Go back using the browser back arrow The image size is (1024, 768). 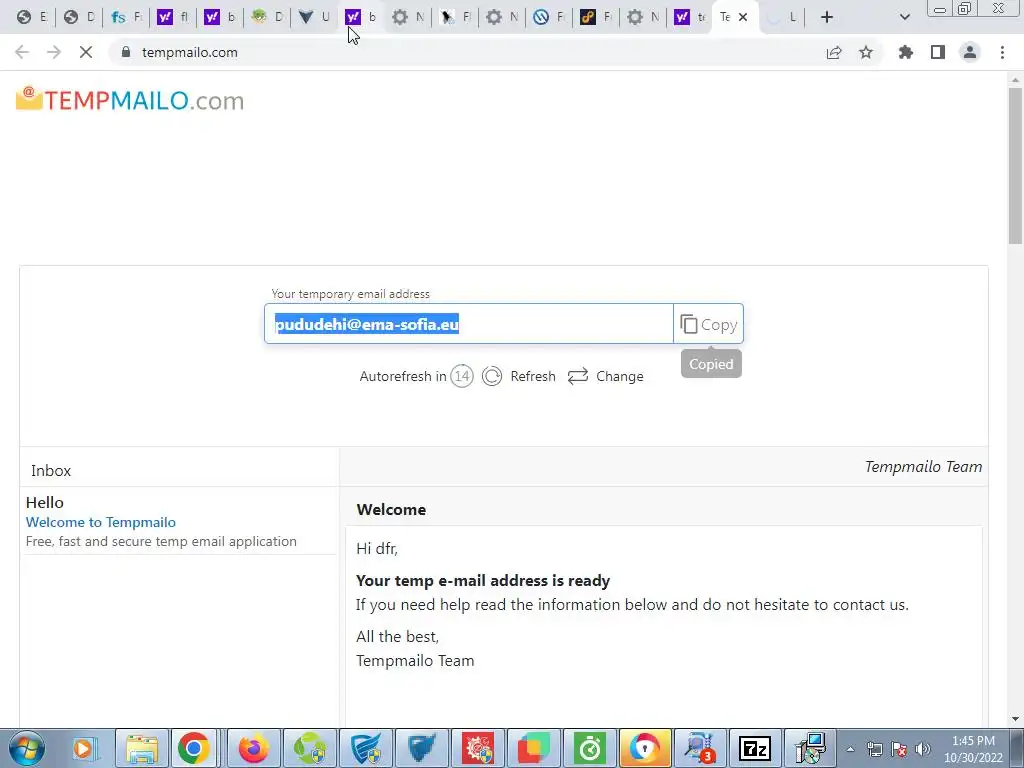click(x=22, y=52)
